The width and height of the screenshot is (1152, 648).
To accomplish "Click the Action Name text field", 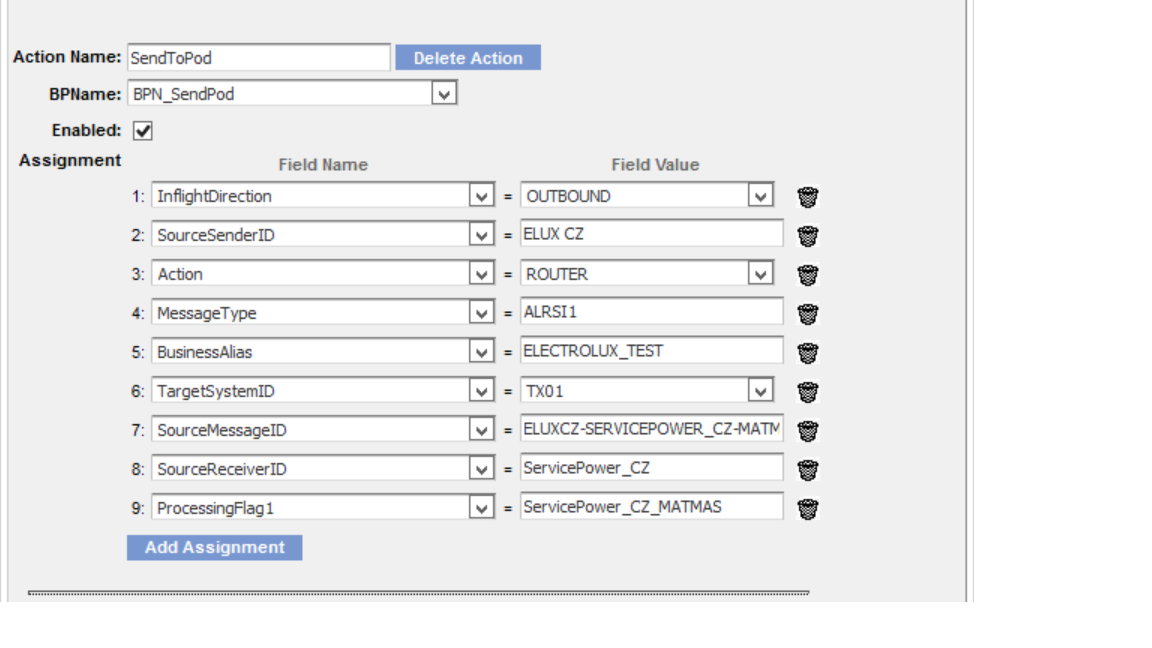I will (x=258, y=58).
